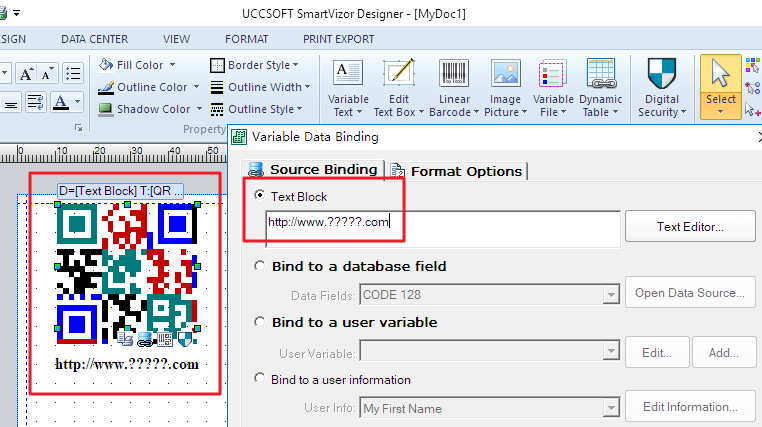Decrease font size with smaller A icon

pyautogui.click(x=47, y=74)
